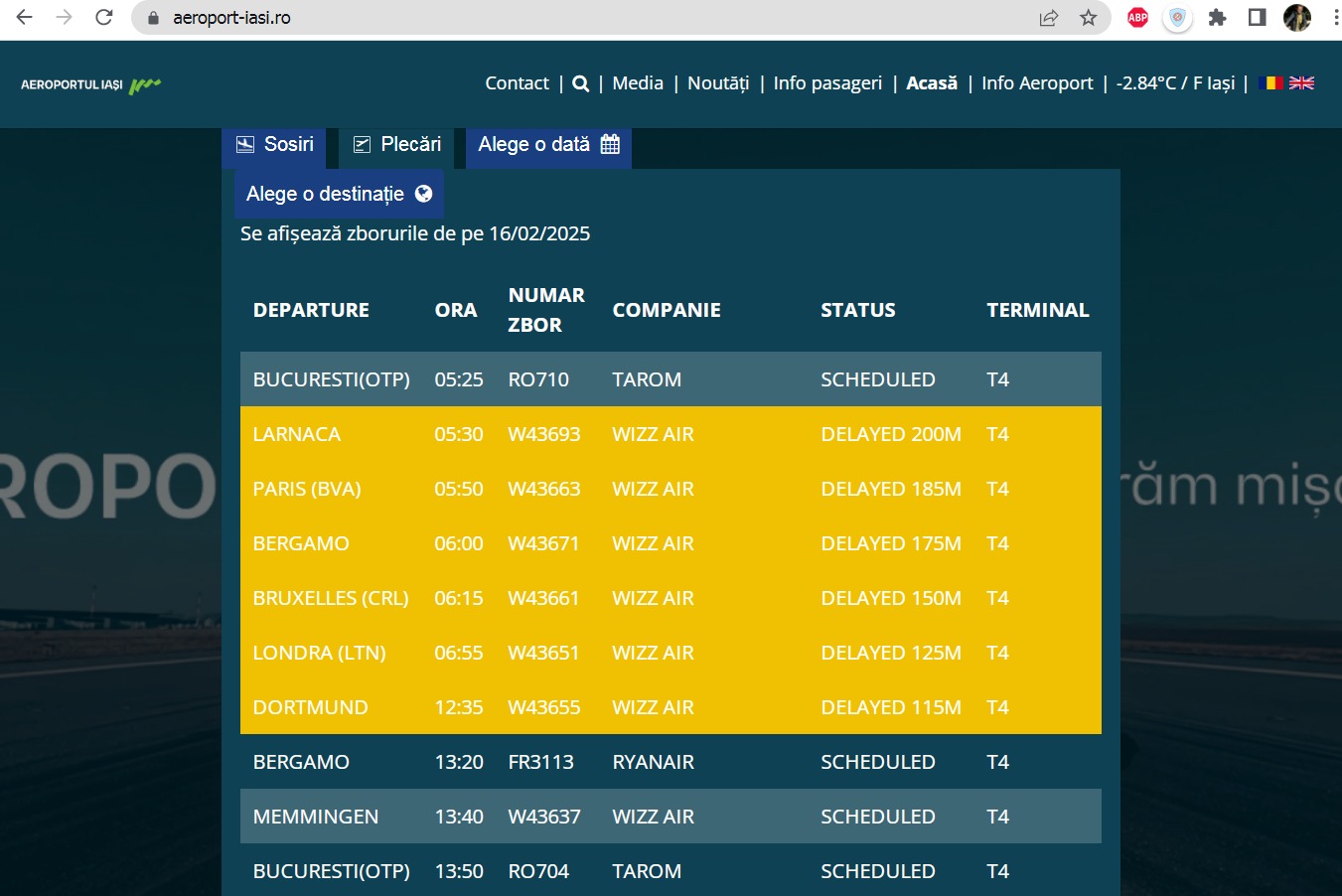Click flight number RO710
Screen dimensions: 1342x896
click(x=538, y=379)
